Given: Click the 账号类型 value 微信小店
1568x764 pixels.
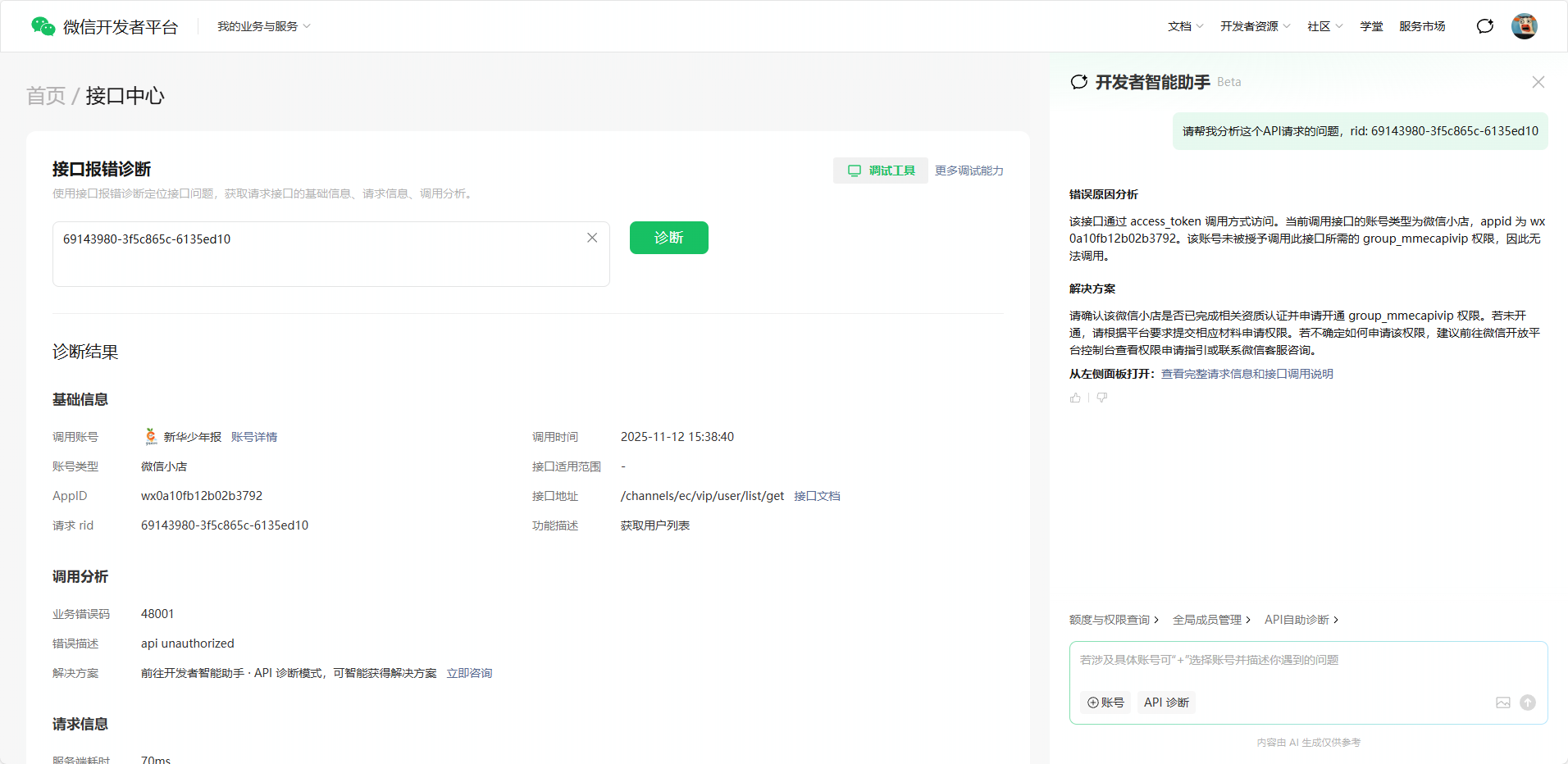Looking at the screenshot, I should 164,466.
